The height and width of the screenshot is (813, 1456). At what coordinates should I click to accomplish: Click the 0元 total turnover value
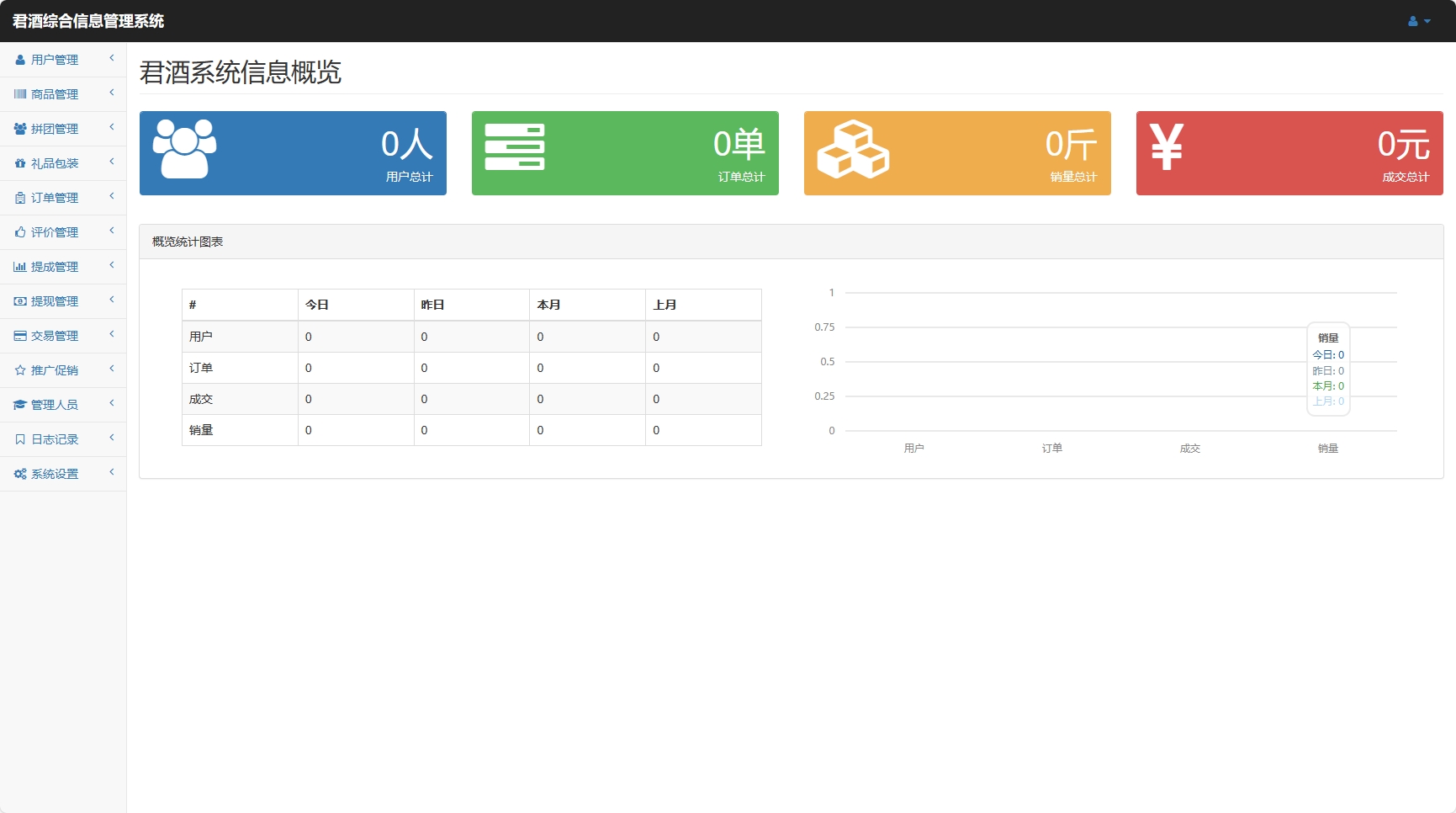tap(1404, 144)
